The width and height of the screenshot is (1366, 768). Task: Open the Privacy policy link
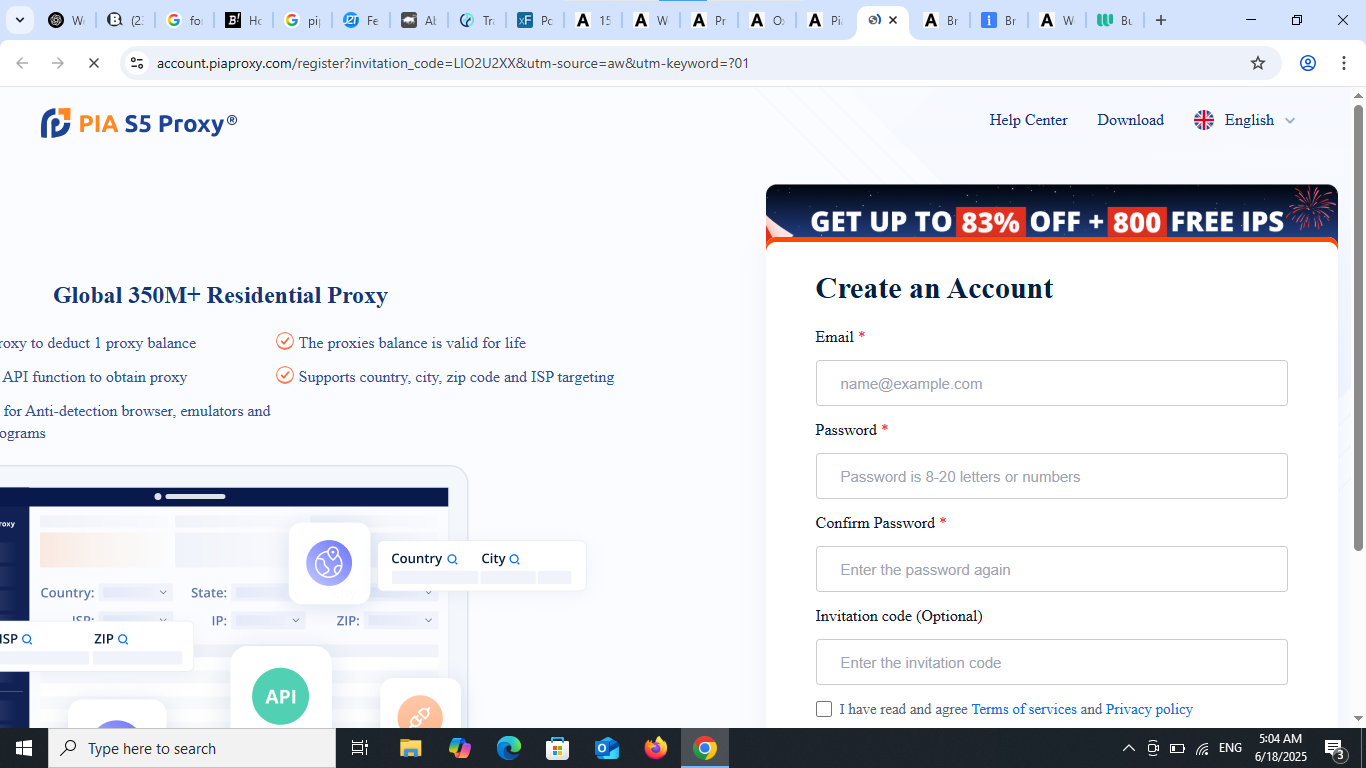(1149, 709)
